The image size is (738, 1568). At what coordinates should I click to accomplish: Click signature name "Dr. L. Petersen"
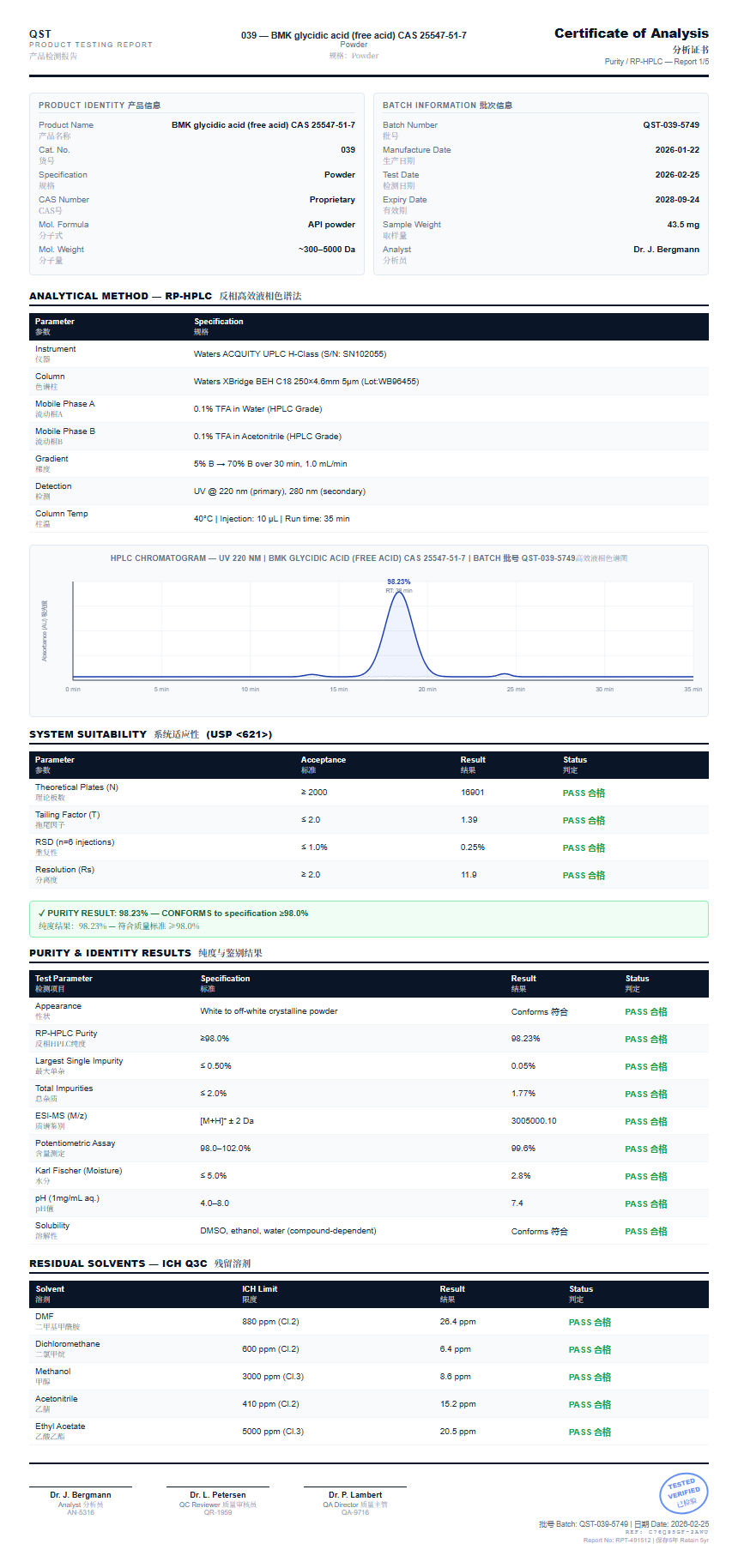point(218,1495)
